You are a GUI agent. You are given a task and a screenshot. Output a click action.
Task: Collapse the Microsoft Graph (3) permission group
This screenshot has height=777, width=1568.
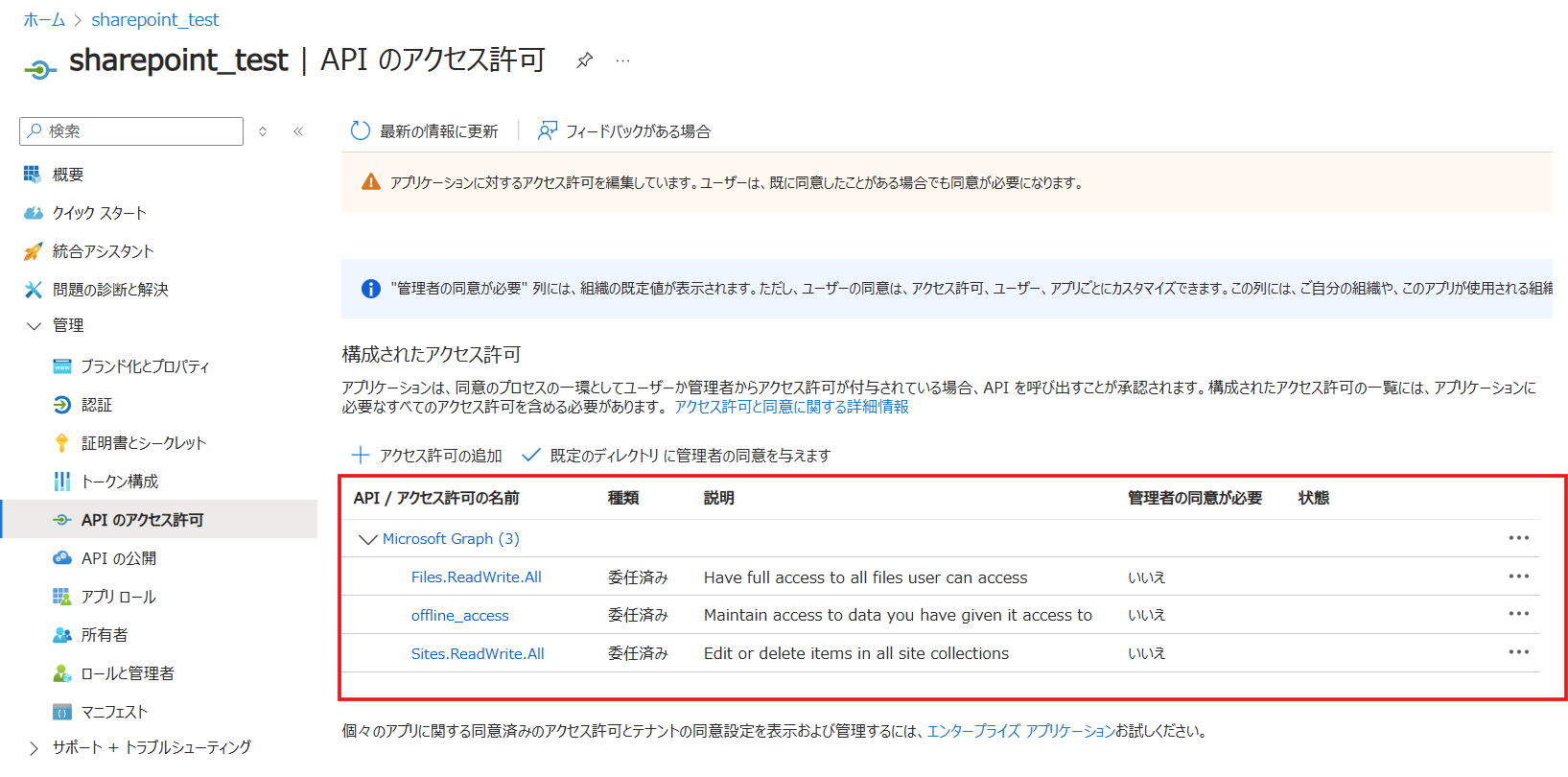pos(367,539)
